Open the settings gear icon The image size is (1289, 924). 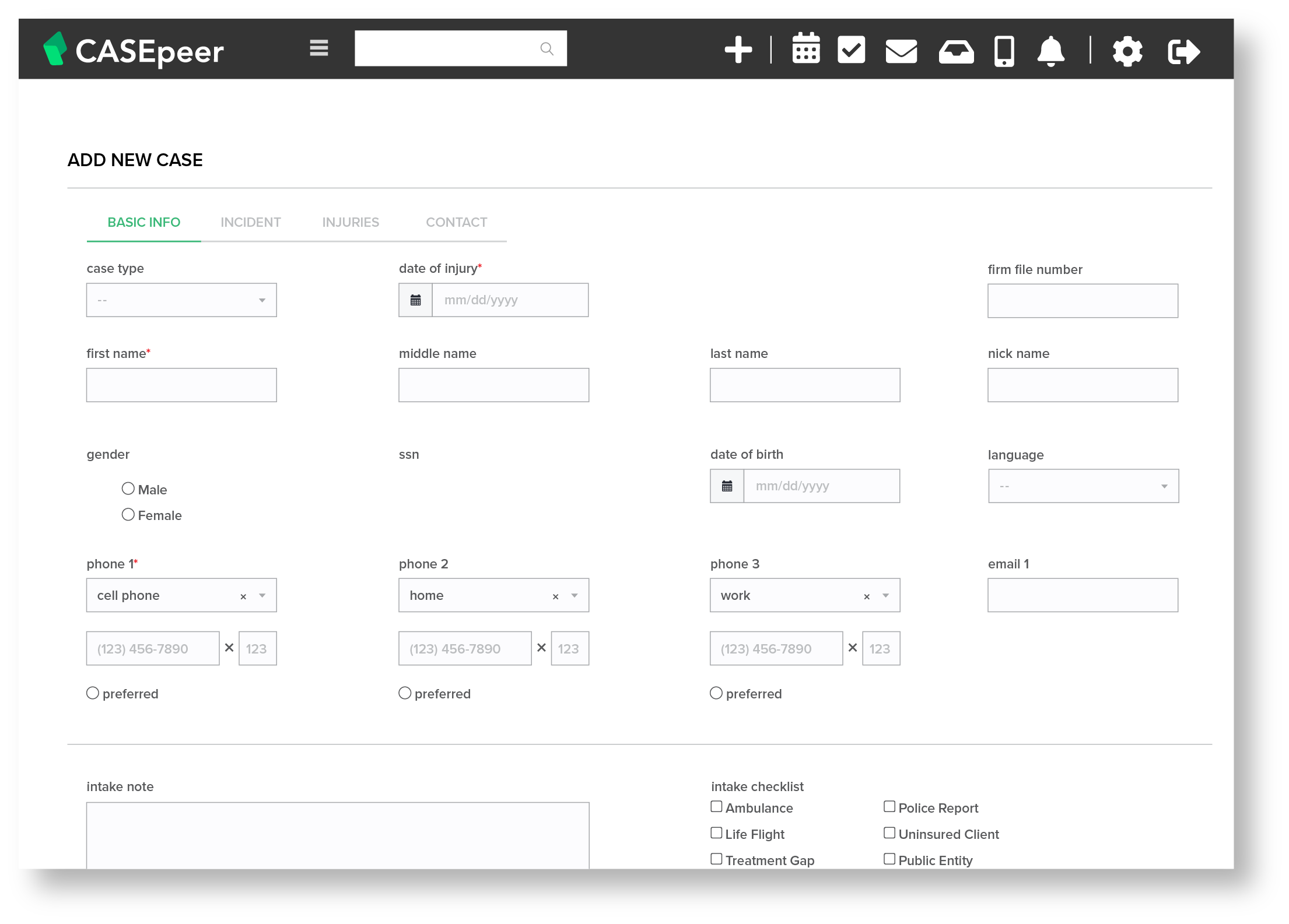[x=1127, y=52]
